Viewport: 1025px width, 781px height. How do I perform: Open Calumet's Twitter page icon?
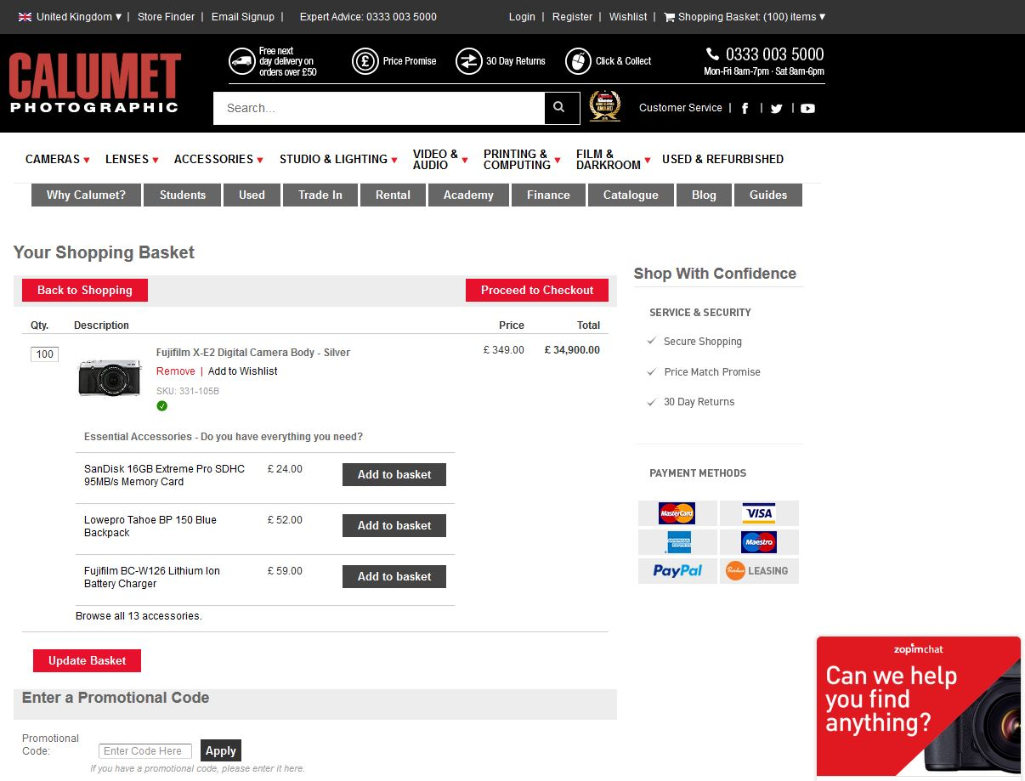click(x=776, y=108)
